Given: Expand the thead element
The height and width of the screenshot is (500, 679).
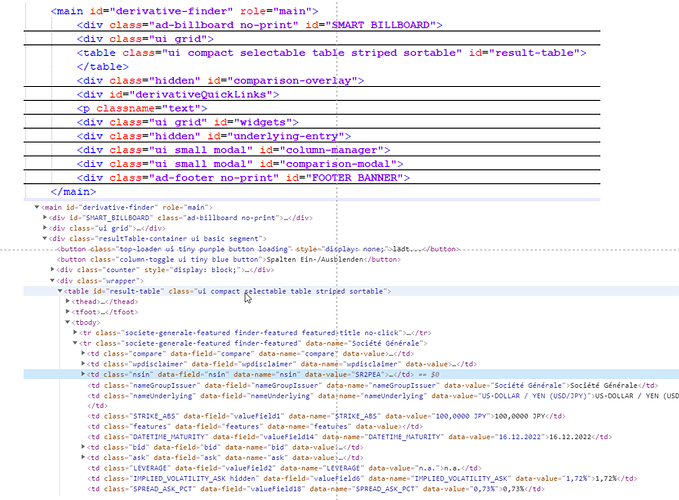Looking at the screenshot, I should [x=68, y=301].
